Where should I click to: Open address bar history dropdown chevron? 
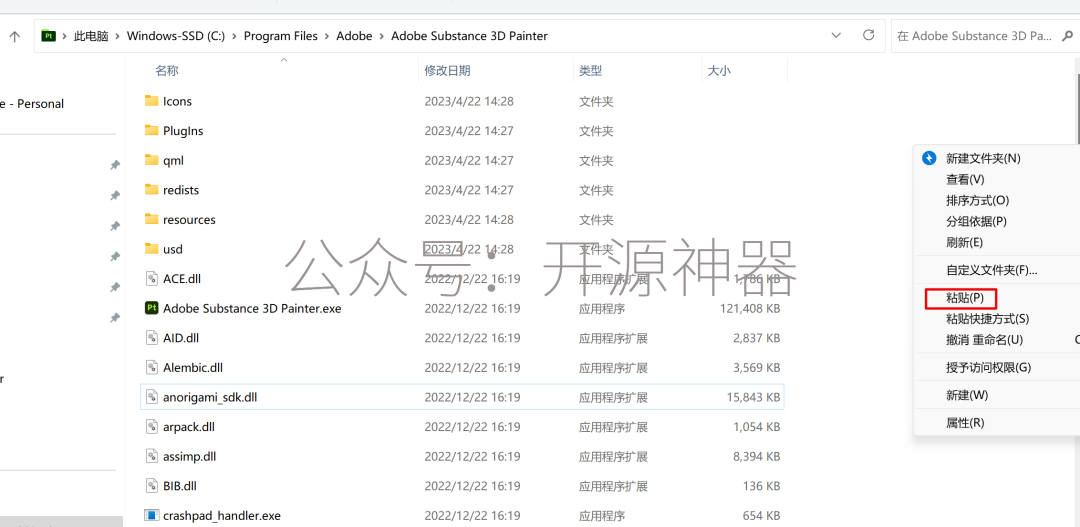836,35
